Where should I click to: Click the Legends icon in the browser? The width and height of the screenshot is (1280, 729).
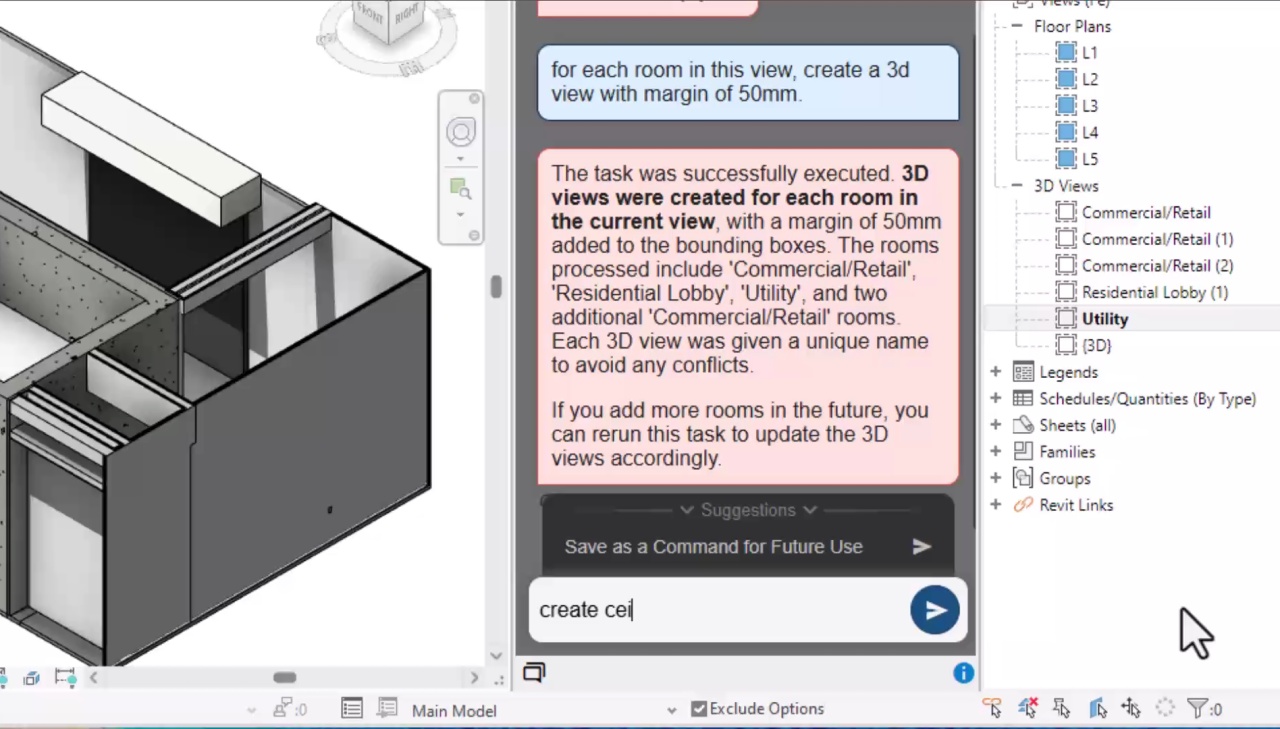point(1023,372)
